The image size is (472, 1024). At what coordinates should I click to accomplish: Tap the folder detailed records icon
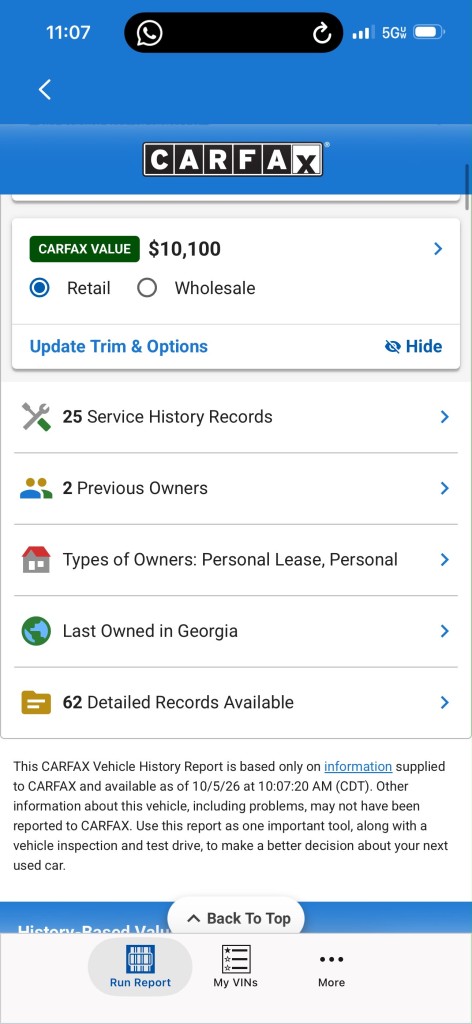click(x=36, y=703)
